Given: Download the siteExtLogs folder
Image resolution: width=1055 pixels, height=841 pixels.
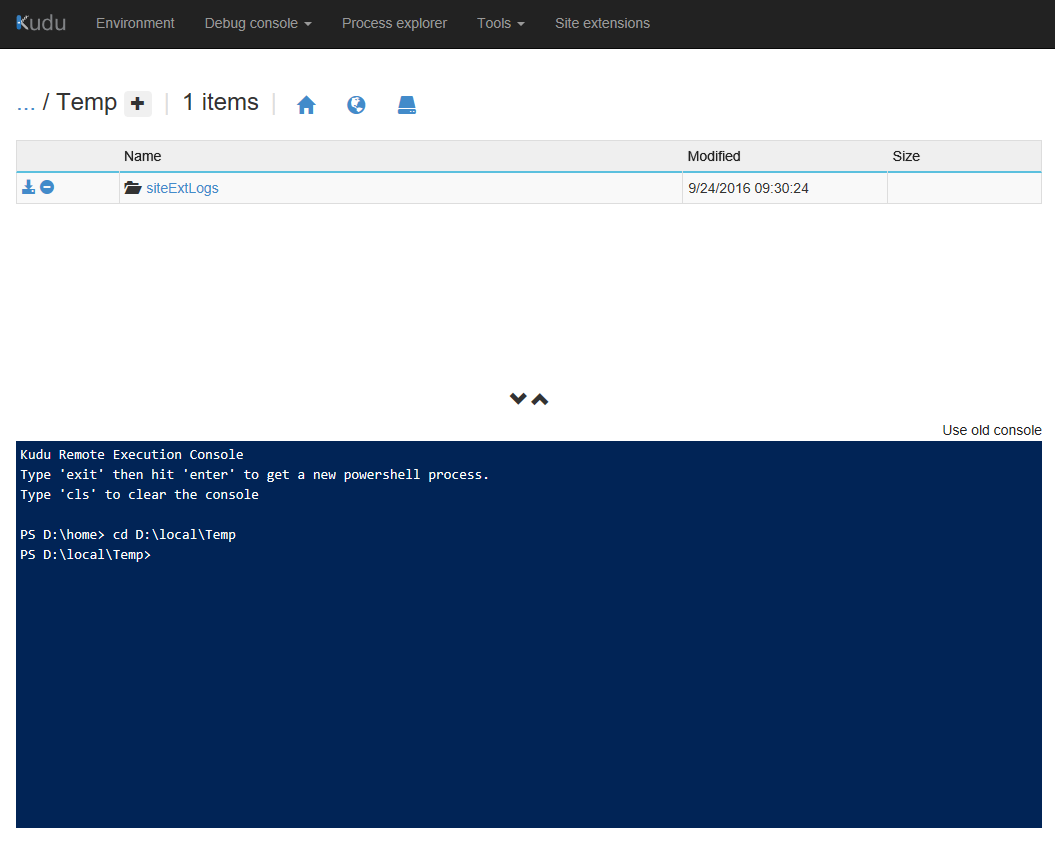Looking at the screenshot, I should (x=28, y=187).
